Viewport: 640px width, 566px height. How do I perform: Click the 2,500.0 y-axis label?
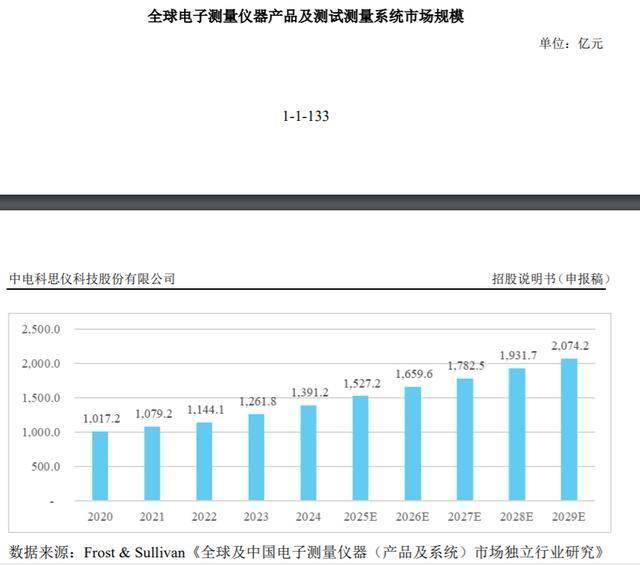43,329
